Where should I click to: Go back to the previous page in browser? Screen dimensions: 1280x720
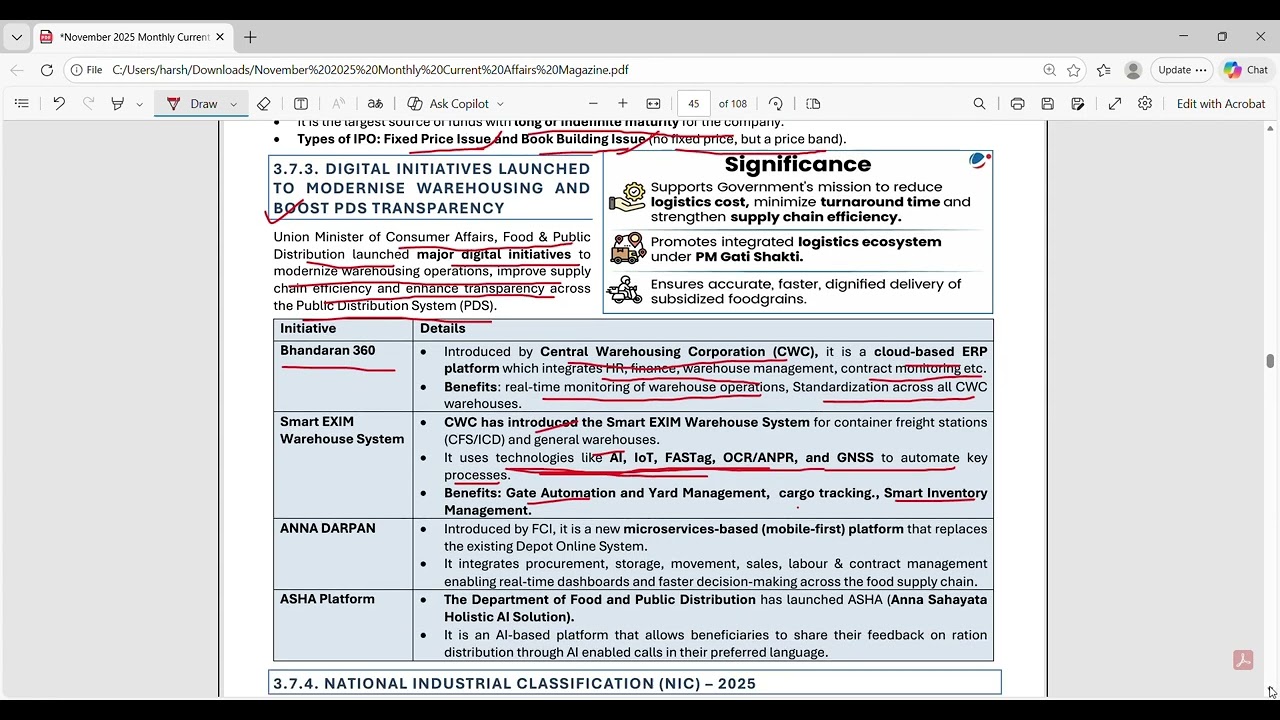tap(17, 70)
